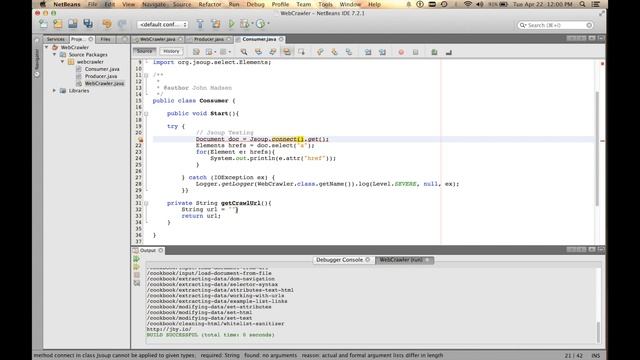Open Producer.java in the project tree
The height and width of the screenshot is (360, 640).
101,76
